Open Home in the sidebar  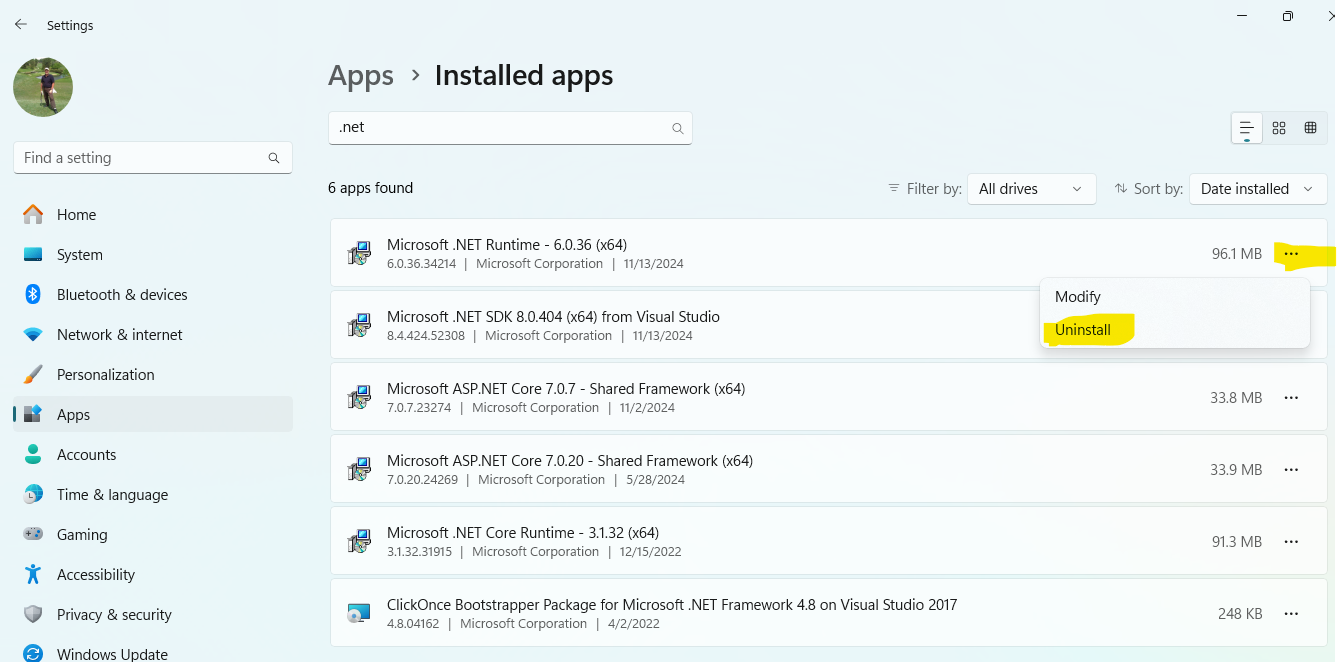click(153, 215)
